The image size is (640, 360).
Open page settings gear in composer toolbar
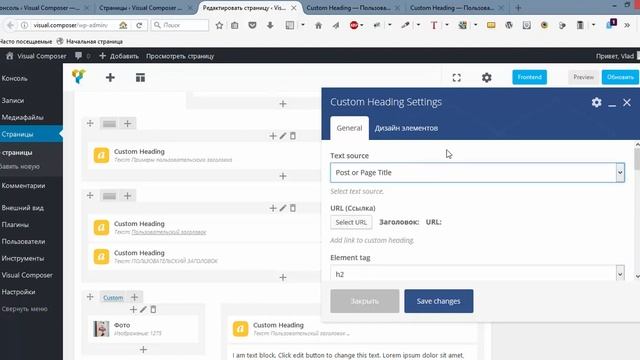click(x=487, y=78)
